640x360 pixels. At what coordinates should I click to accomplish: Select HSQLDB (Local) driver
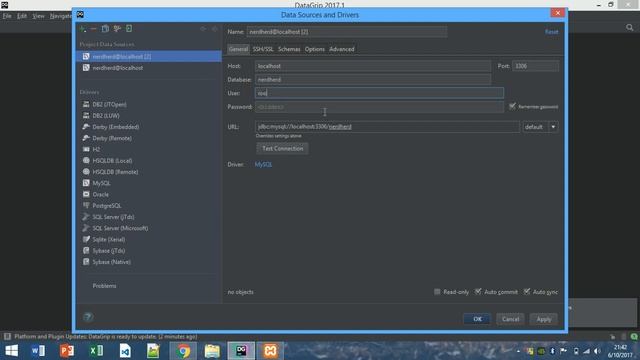pyautogui.click(x=112, y=161)
